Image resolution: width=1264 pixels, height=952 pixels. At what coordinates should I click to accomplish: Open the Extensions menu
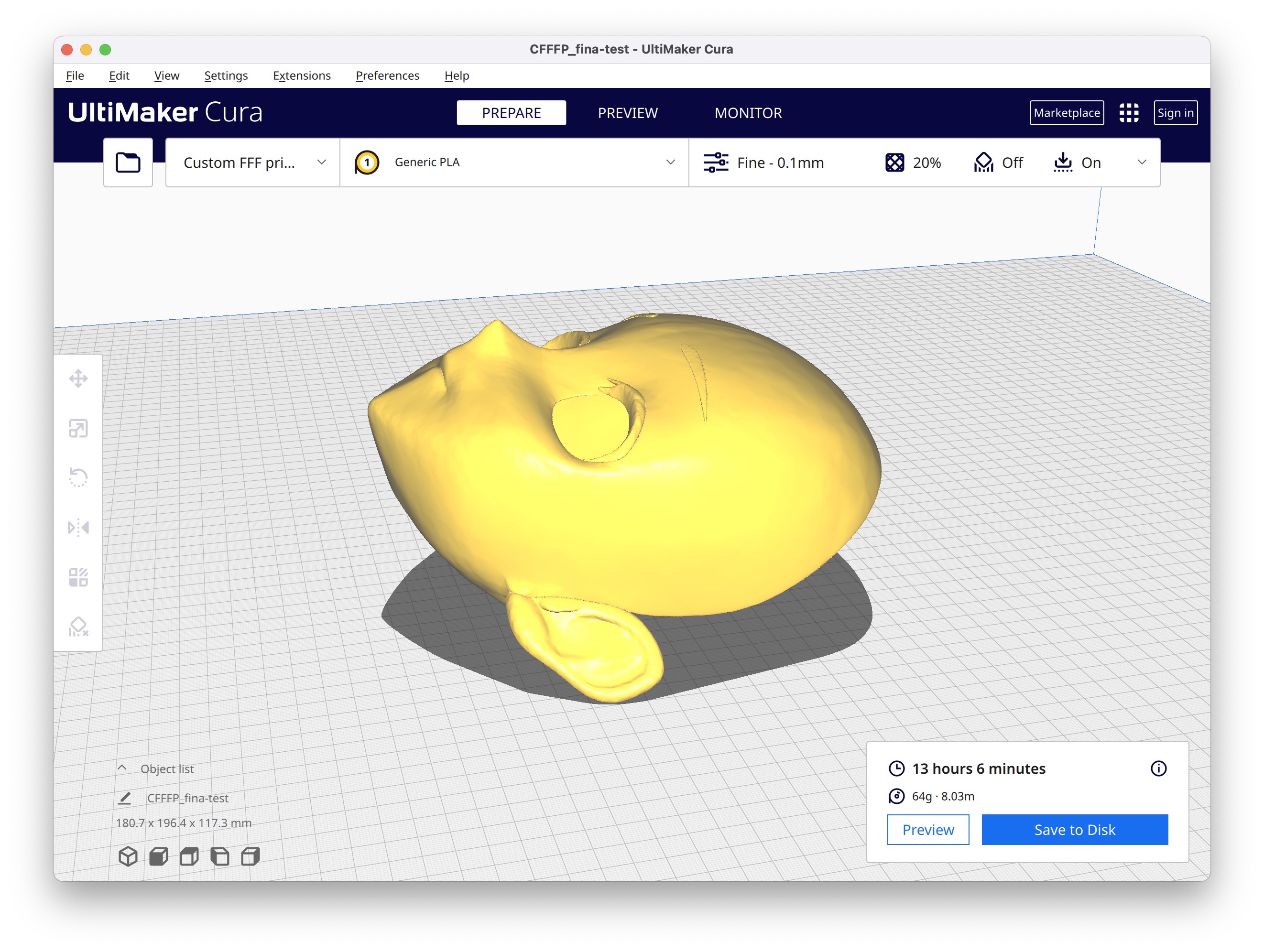[x=302, y=76]
